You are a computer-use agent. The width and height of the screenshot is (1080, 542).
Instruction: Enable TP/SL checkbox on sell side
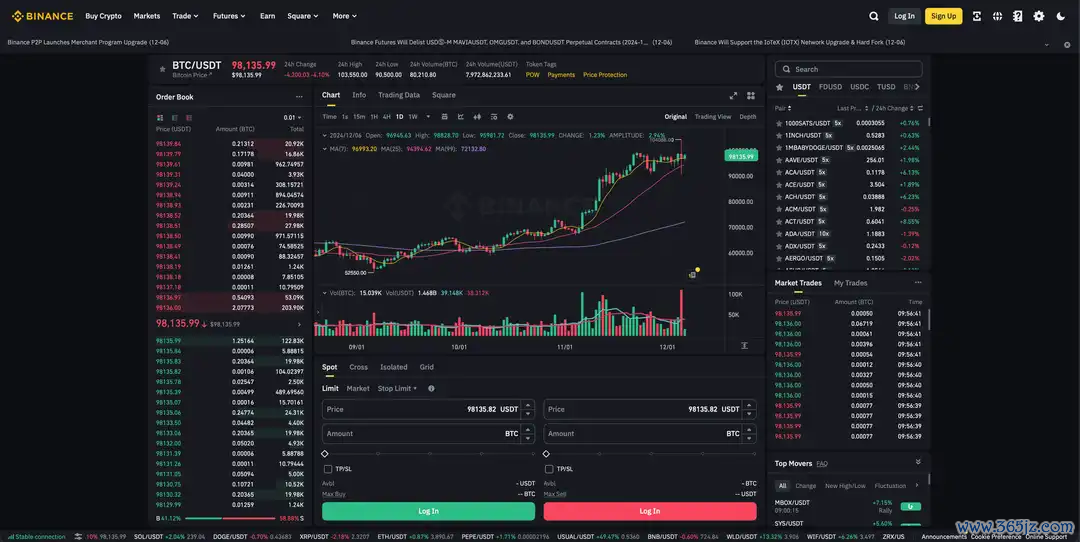coord(549,469)
